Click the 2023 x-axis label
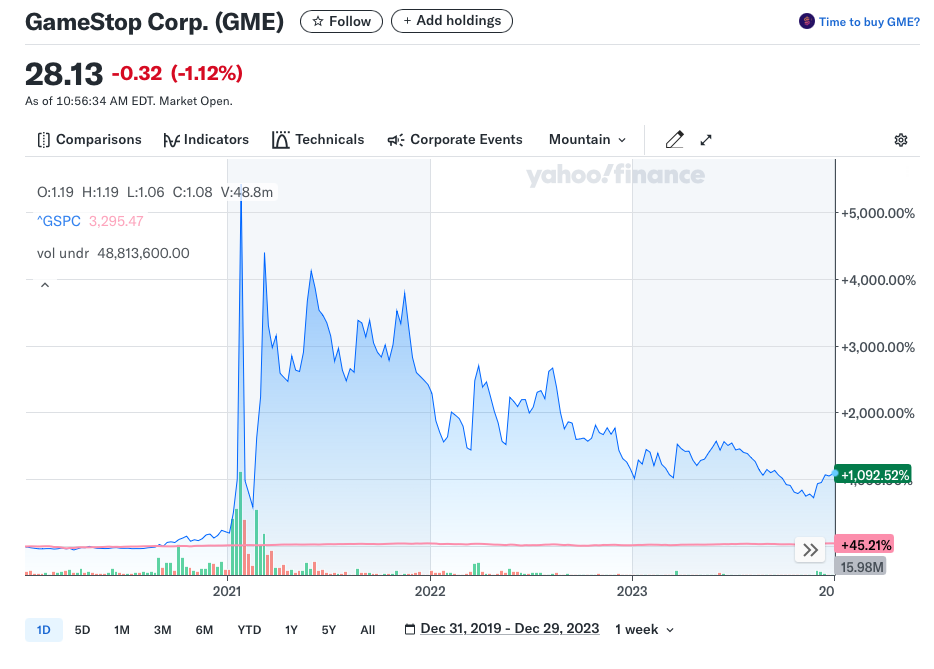 tap(632, 591)
